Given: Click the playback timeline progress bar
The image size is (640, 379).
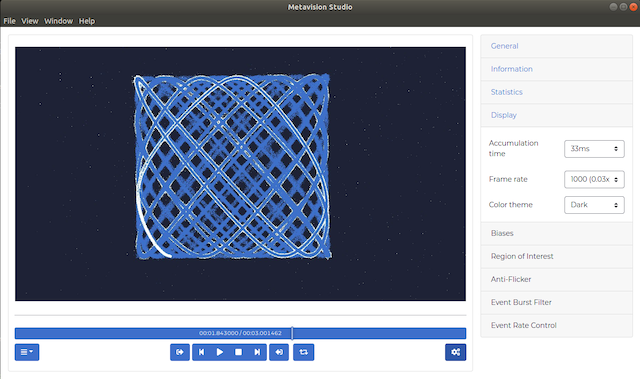Looking at the screenshot, I should pyautogui.click(x=240, y=333).
